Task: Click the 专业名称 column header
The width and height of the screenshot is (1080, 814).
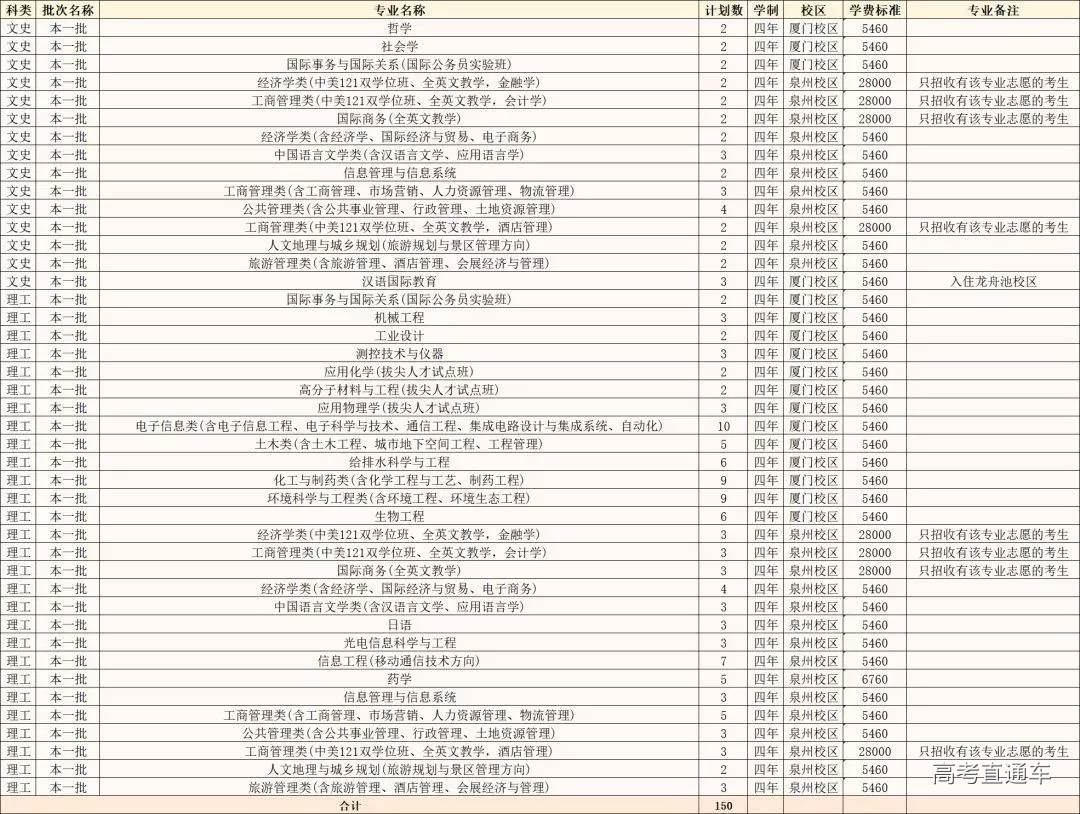Action: click(x=399, y=10)
